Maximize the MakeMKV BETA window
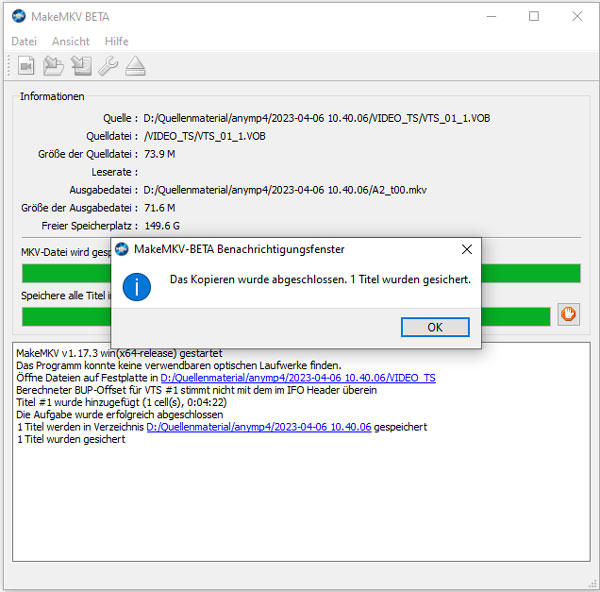600x592 pixels. (x=534, y=16)
